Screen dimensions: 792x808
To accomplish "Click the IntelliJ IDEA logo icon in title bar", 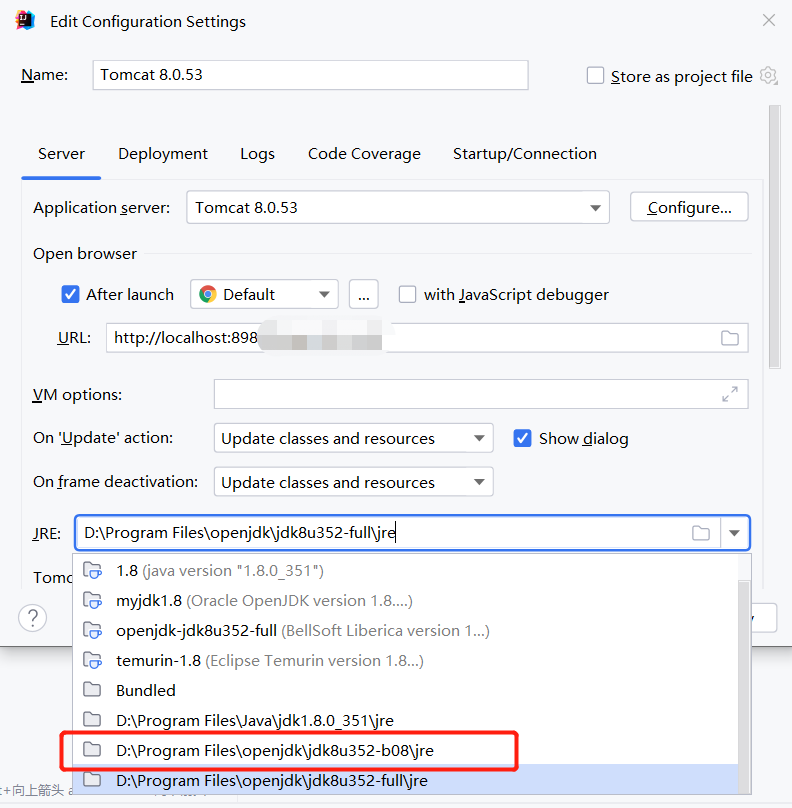I will pyautogui.click(x=25, y=21).
